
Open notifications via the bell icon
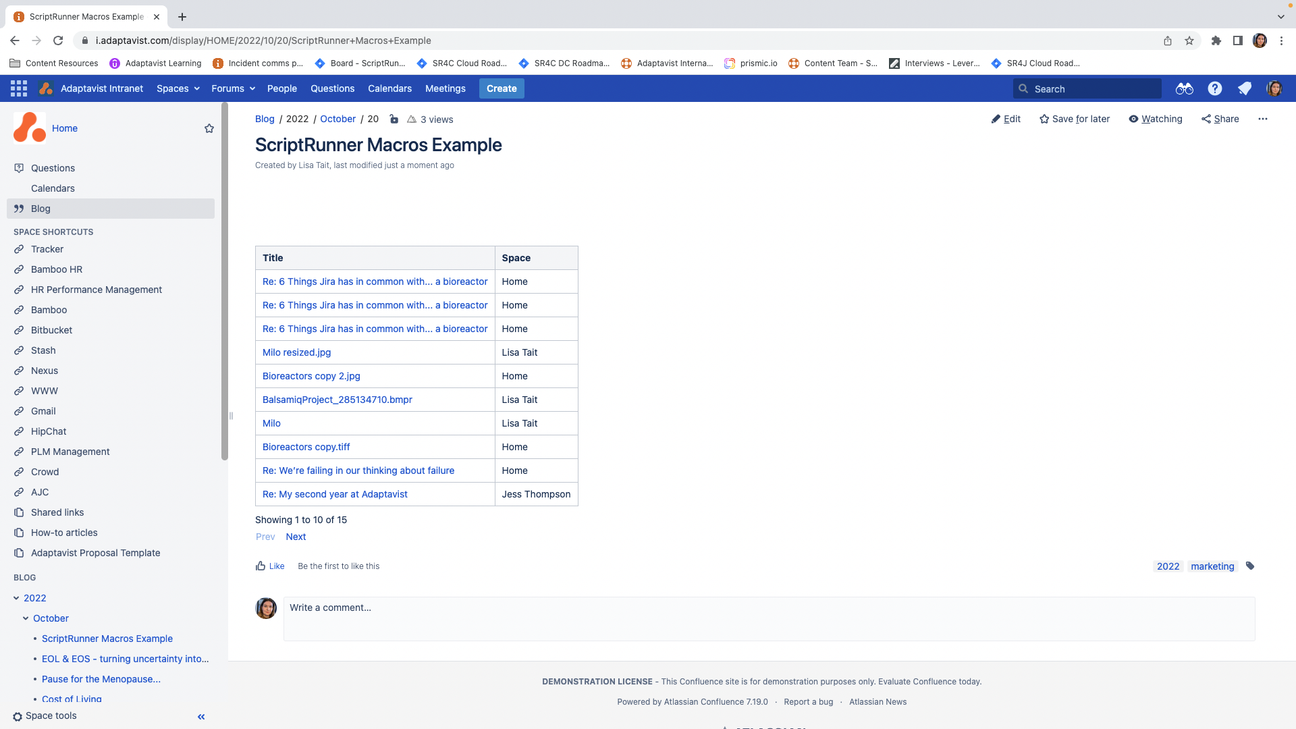point(1244,88)
